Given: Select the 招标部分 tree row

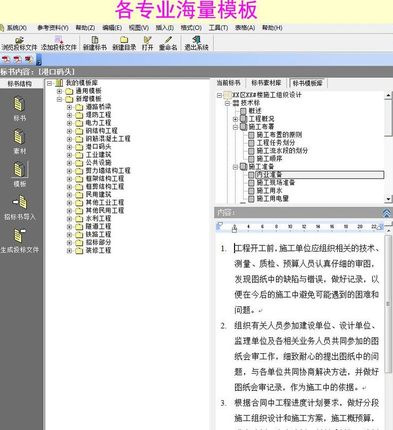Looking at the screenshot, I should (98, 243).
